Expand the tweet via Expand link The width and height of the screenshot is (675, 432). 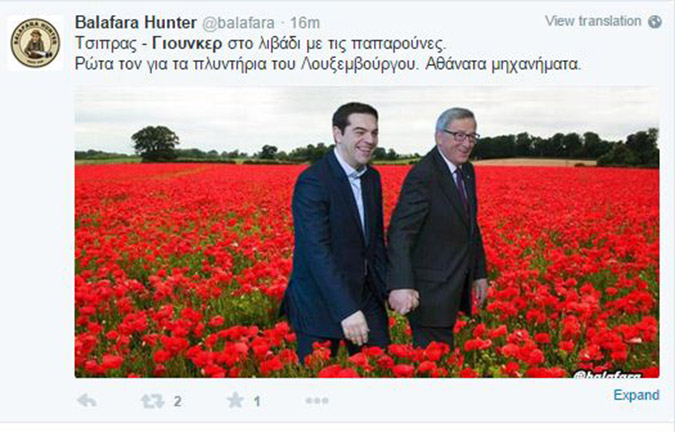coord(636,395)
